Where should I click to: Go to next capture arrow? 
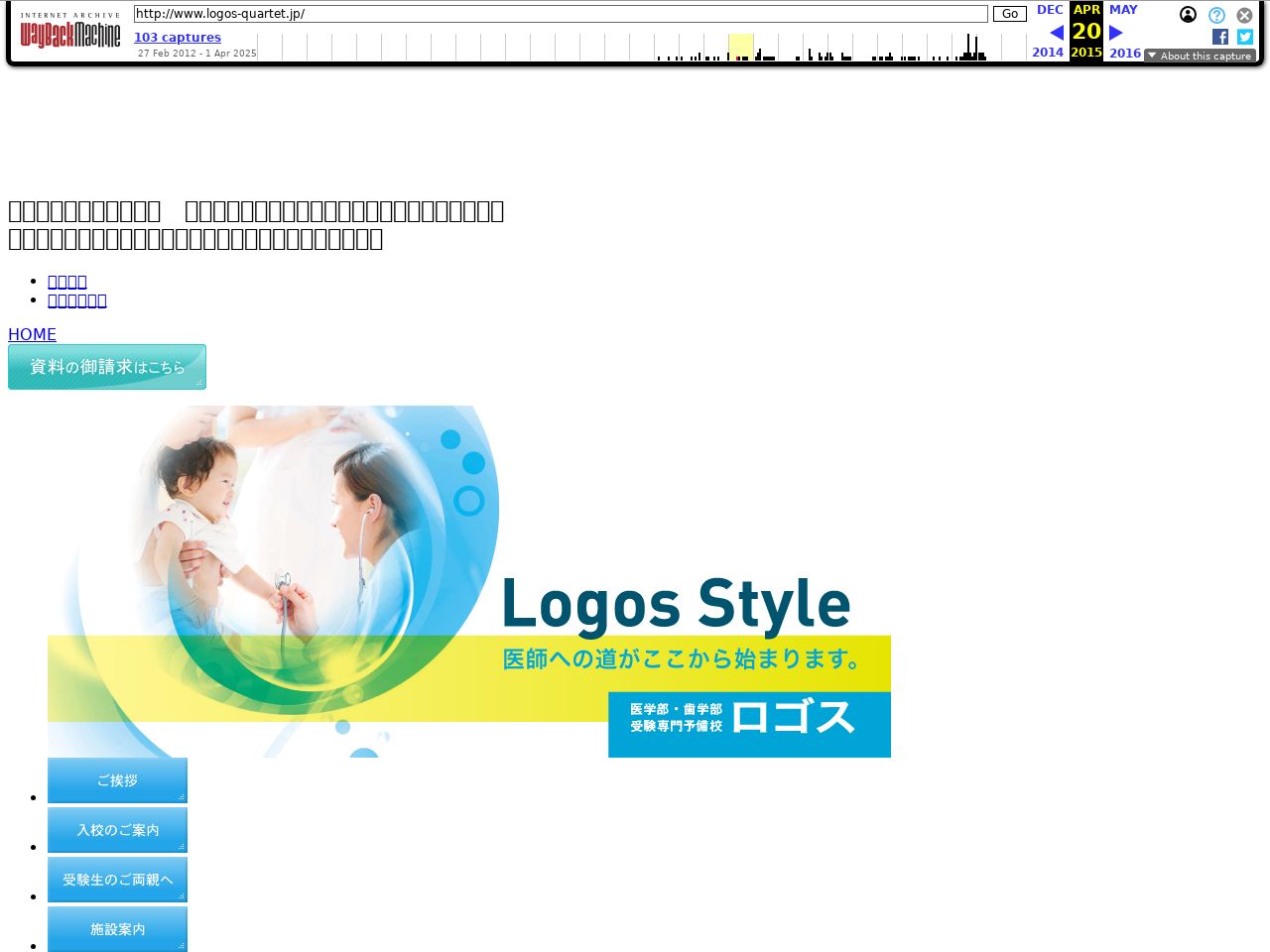coord(1116,33)
